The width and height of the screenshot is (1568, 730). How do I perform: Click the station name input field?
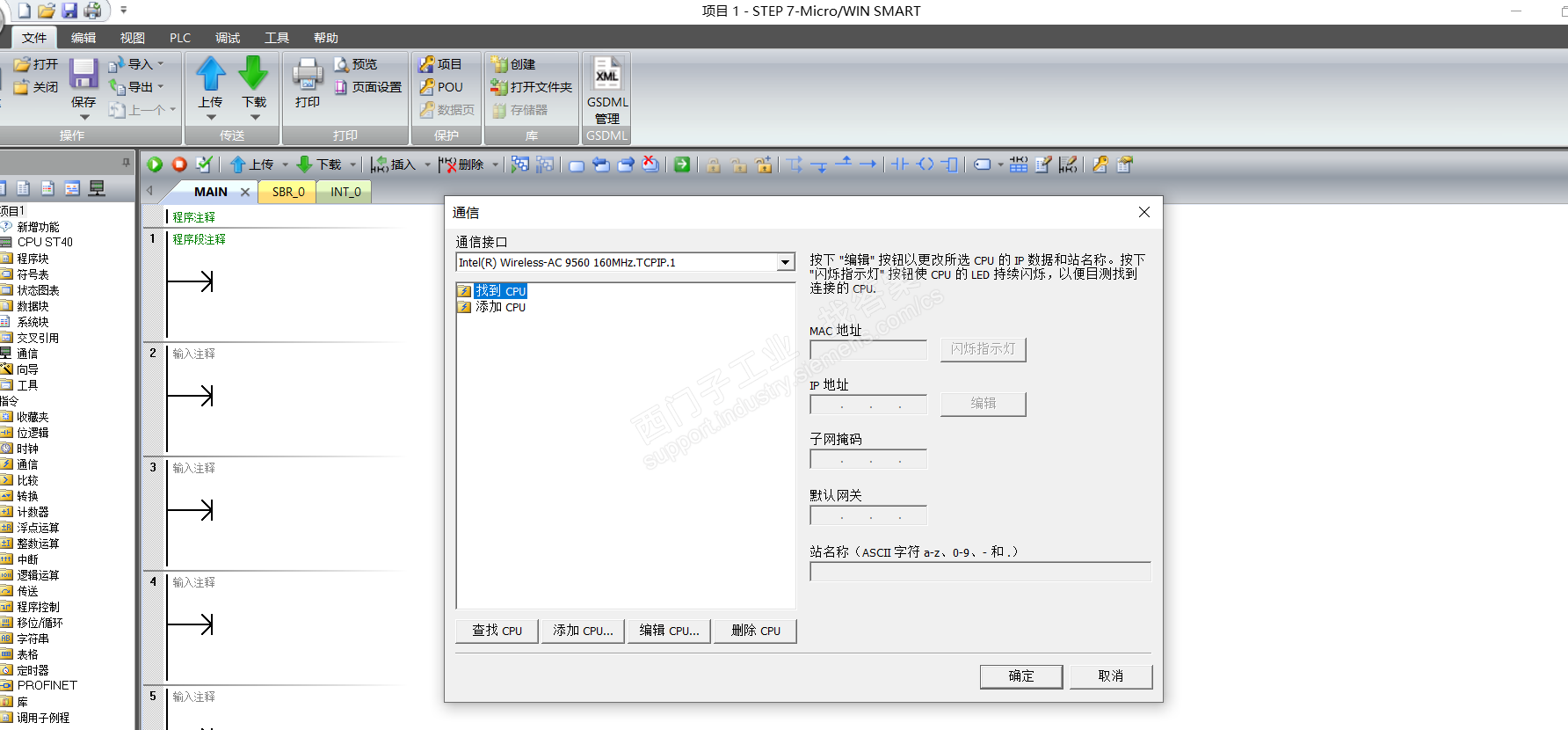point(980,572)
